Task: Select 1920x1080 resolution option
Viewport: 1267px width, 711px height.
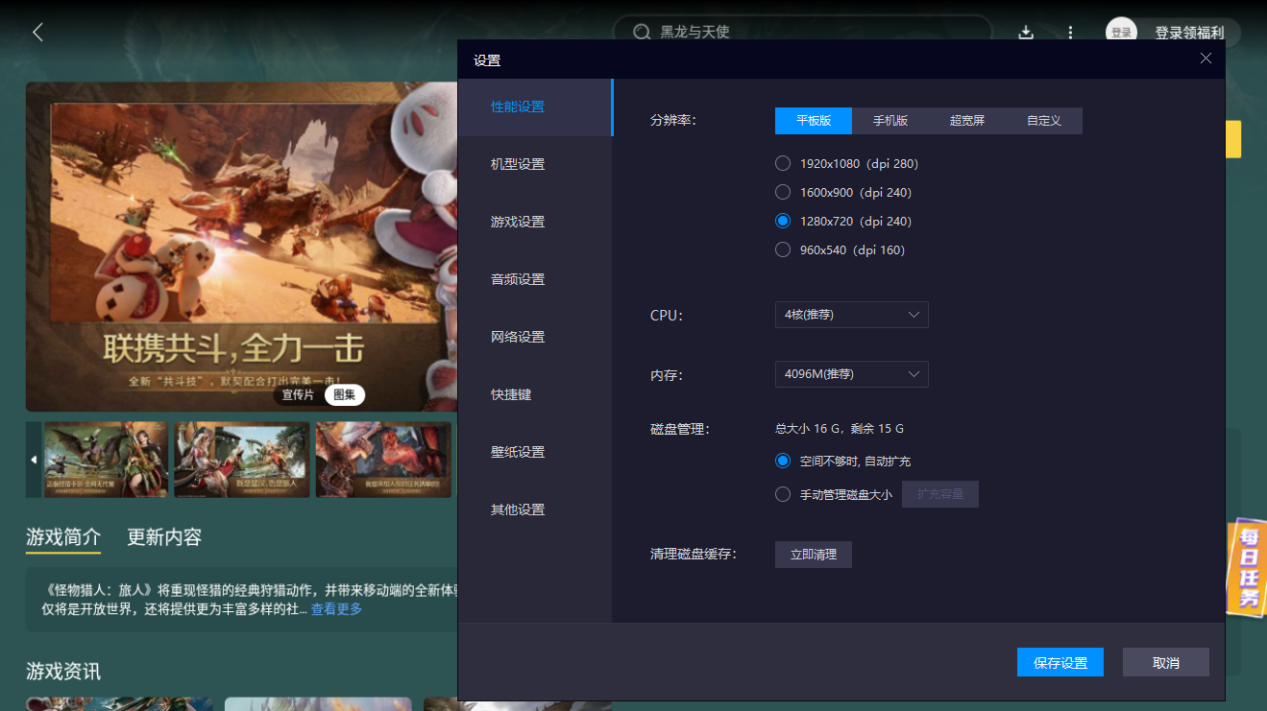Action: click(783, 163)
